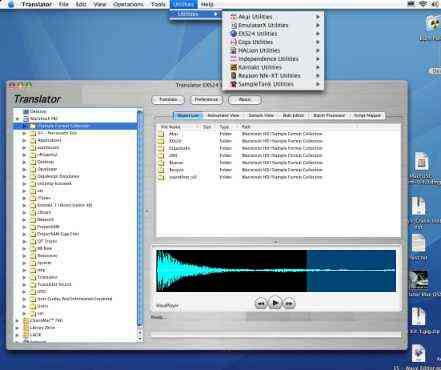The image size is (441, 370).
Task: Open EmulatorX Utilities submenu
Action: tap(273, 25)
